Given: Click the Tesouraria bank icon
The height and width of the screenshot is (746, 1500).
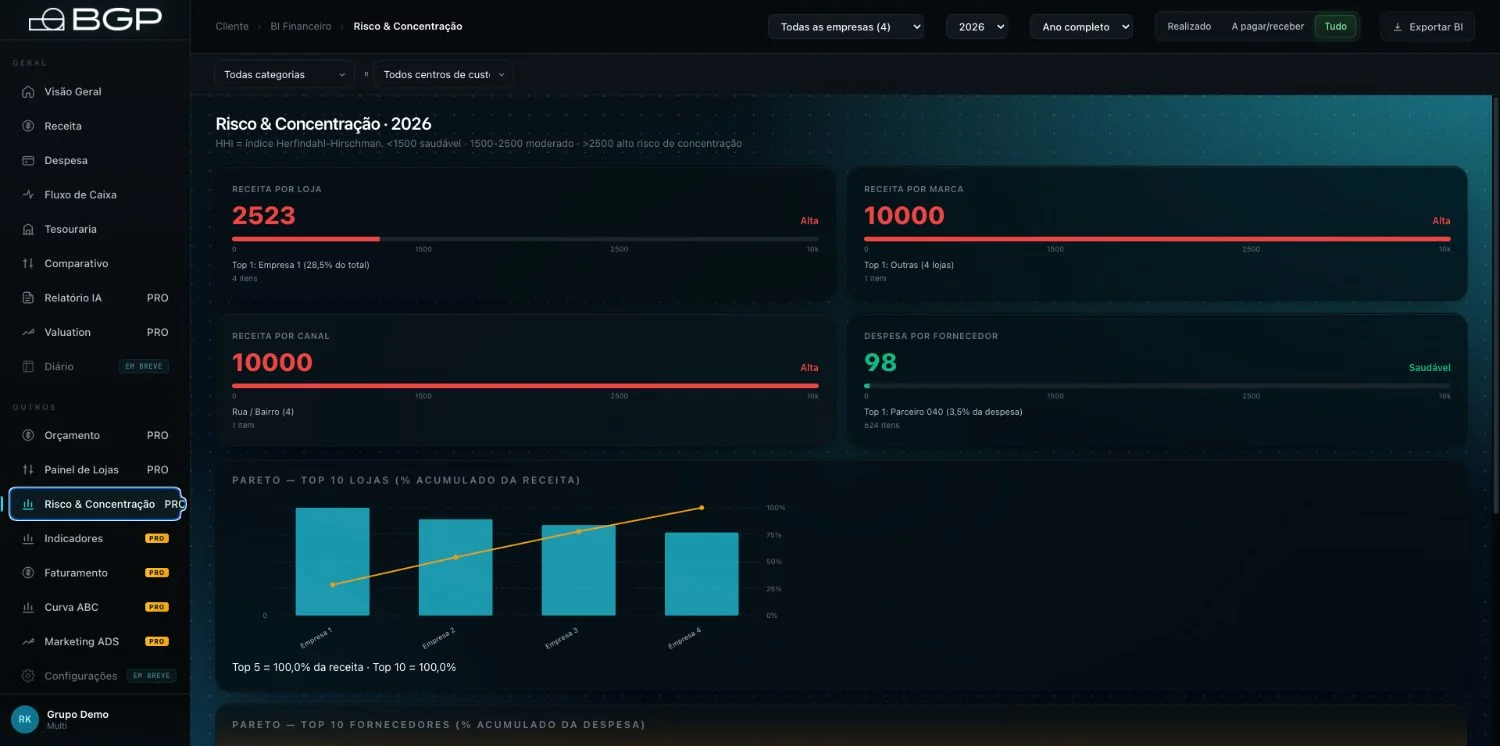Looking at the screenshot, I should coord(28,229).
